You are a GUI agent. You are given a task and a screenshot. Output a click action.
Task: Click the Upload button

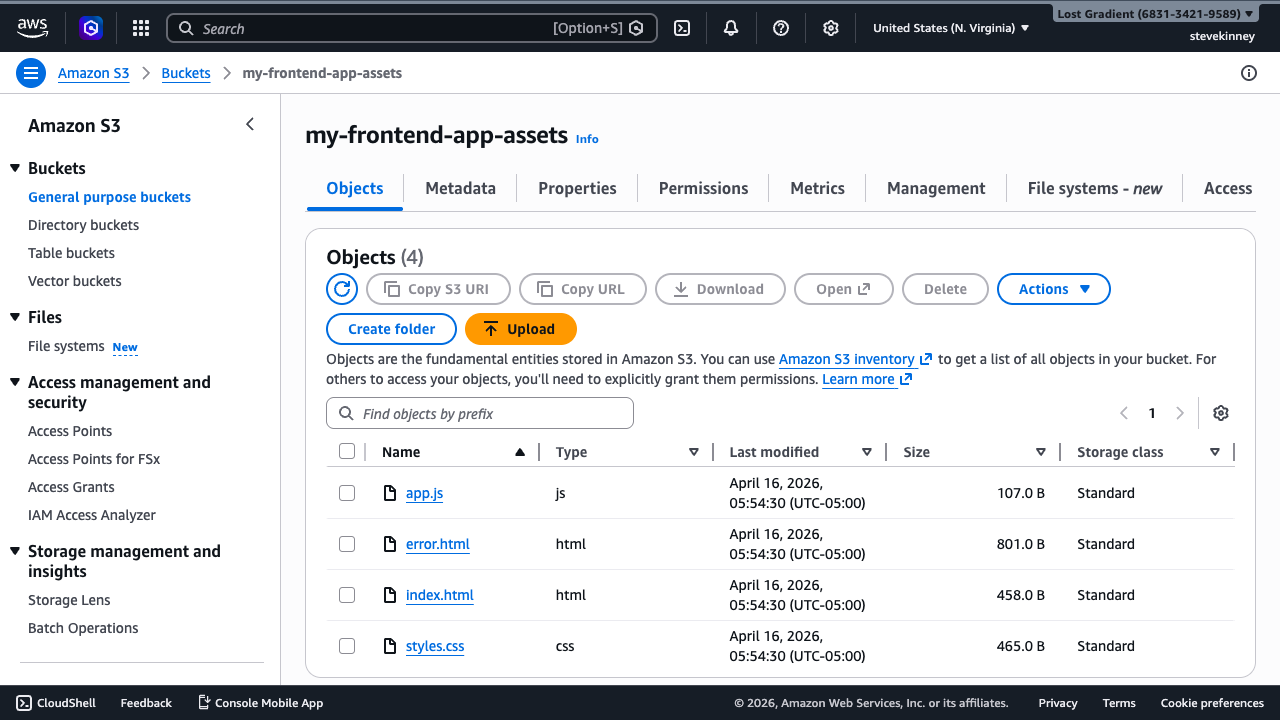[x=521, y=329]
